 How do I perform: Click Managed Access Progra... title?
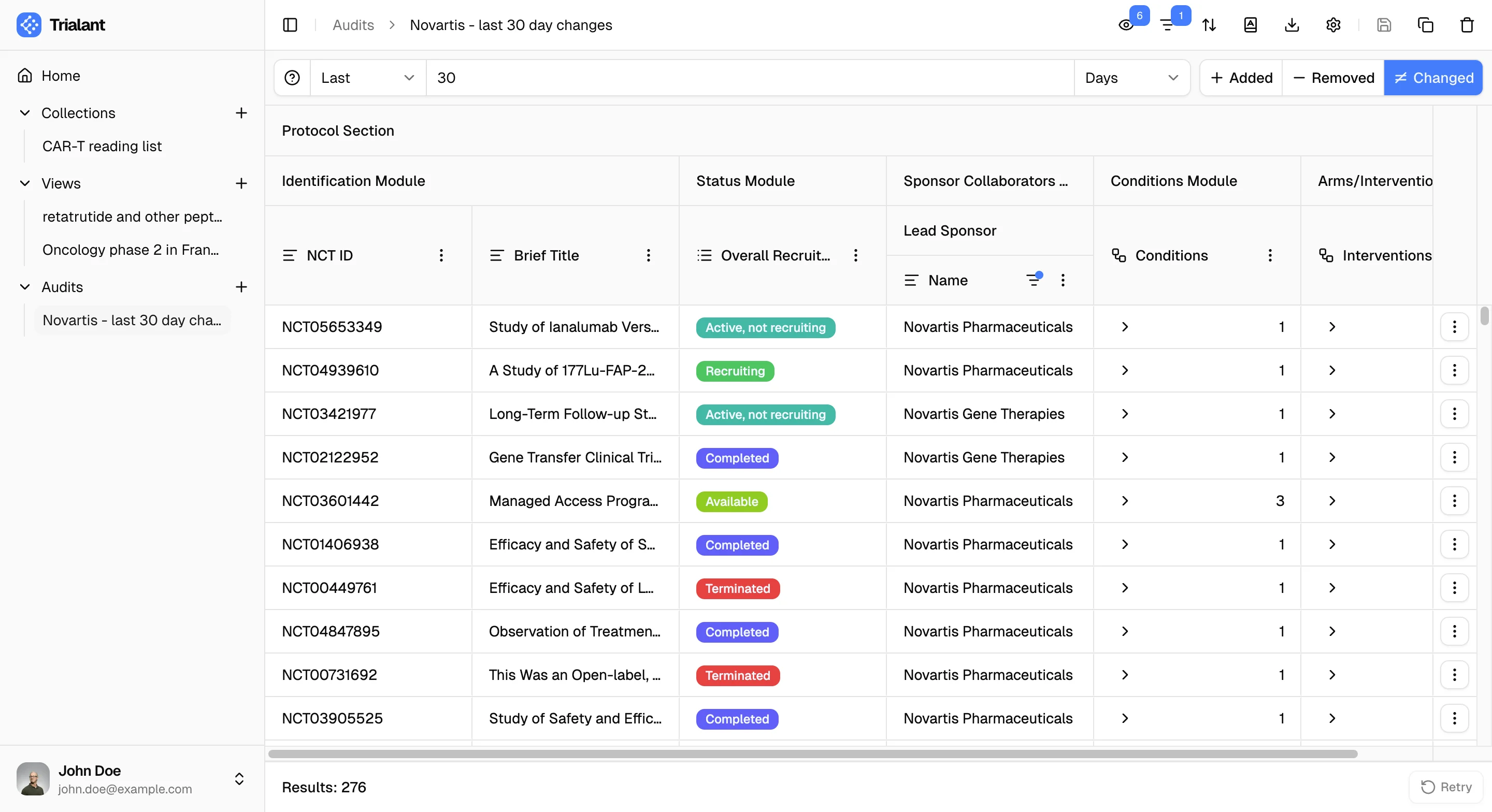pyautogui.click(x=573, y=501)
